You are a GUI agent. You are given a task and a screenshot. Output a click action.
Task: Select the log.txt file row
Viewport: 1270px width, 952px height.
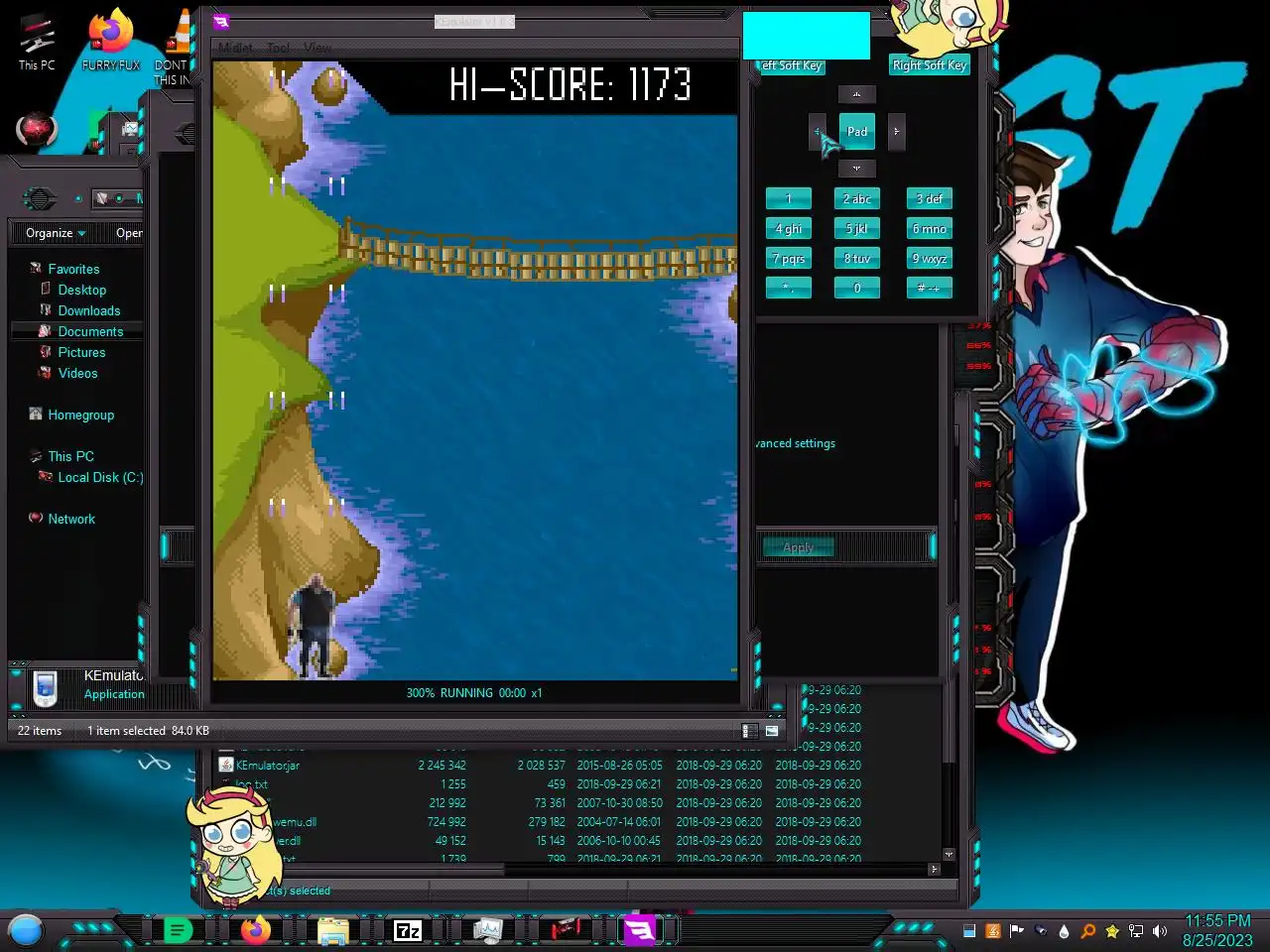[x=541, y=784]
